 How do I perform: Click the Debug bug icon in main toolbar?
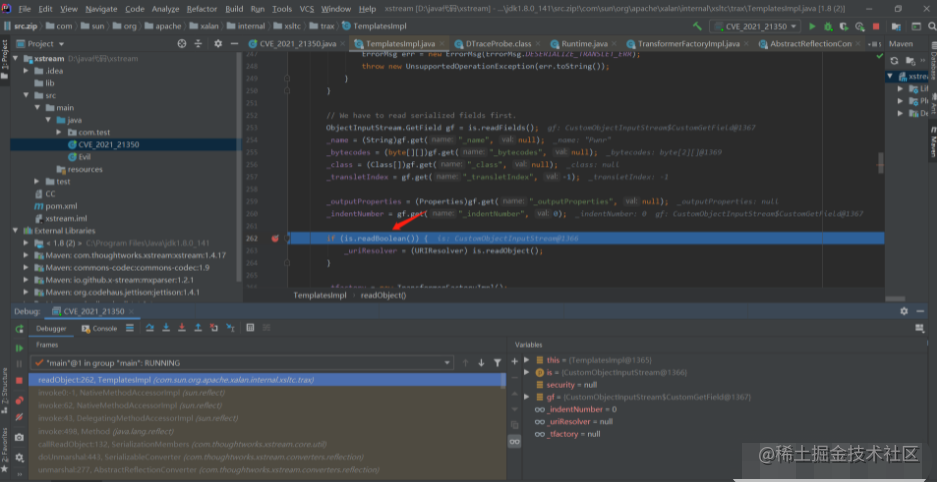(828, 26)
